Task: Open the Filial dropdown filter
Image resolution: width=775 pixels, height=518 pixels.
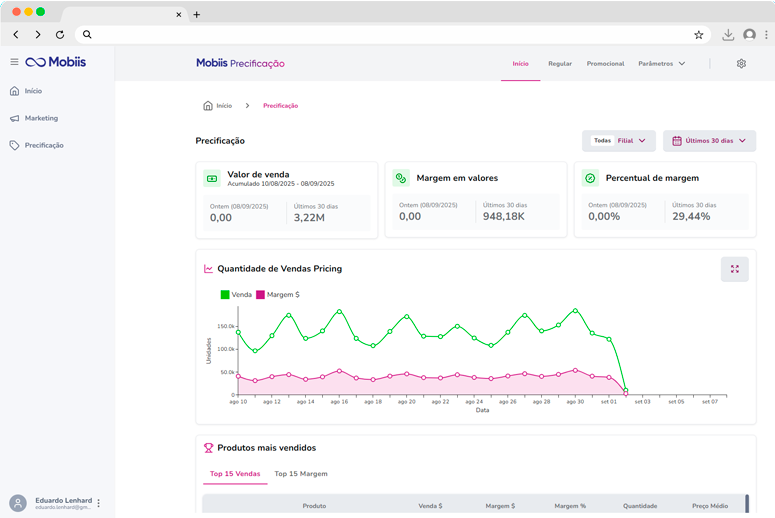Action: (x=619, y=141)
